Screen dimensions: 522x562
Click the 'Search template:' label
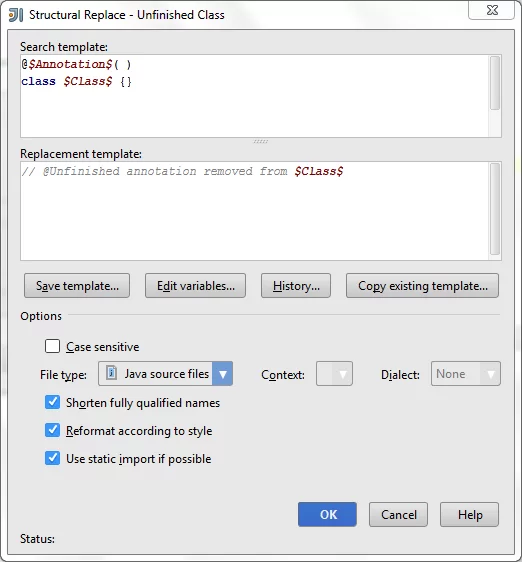(x=64, y=47)
